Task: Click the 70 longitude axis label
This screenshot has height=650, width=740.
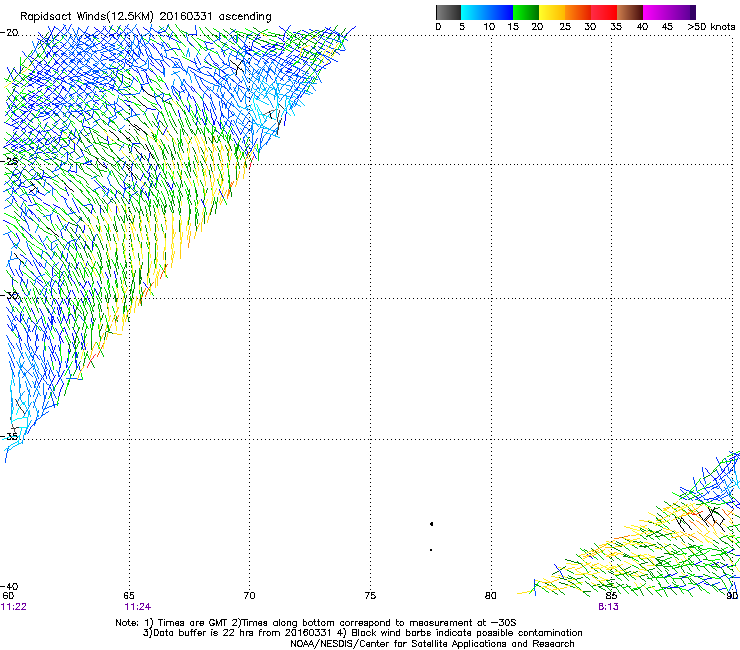Action: pos(249,596)
